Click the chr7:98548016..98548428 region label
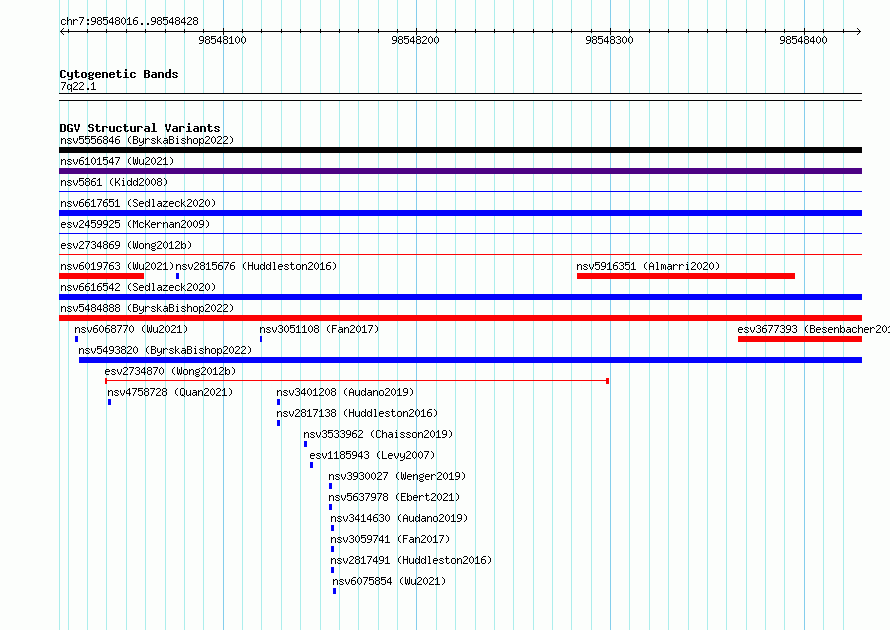The width and height of the screenshot is (890, 630). (129, 21)
